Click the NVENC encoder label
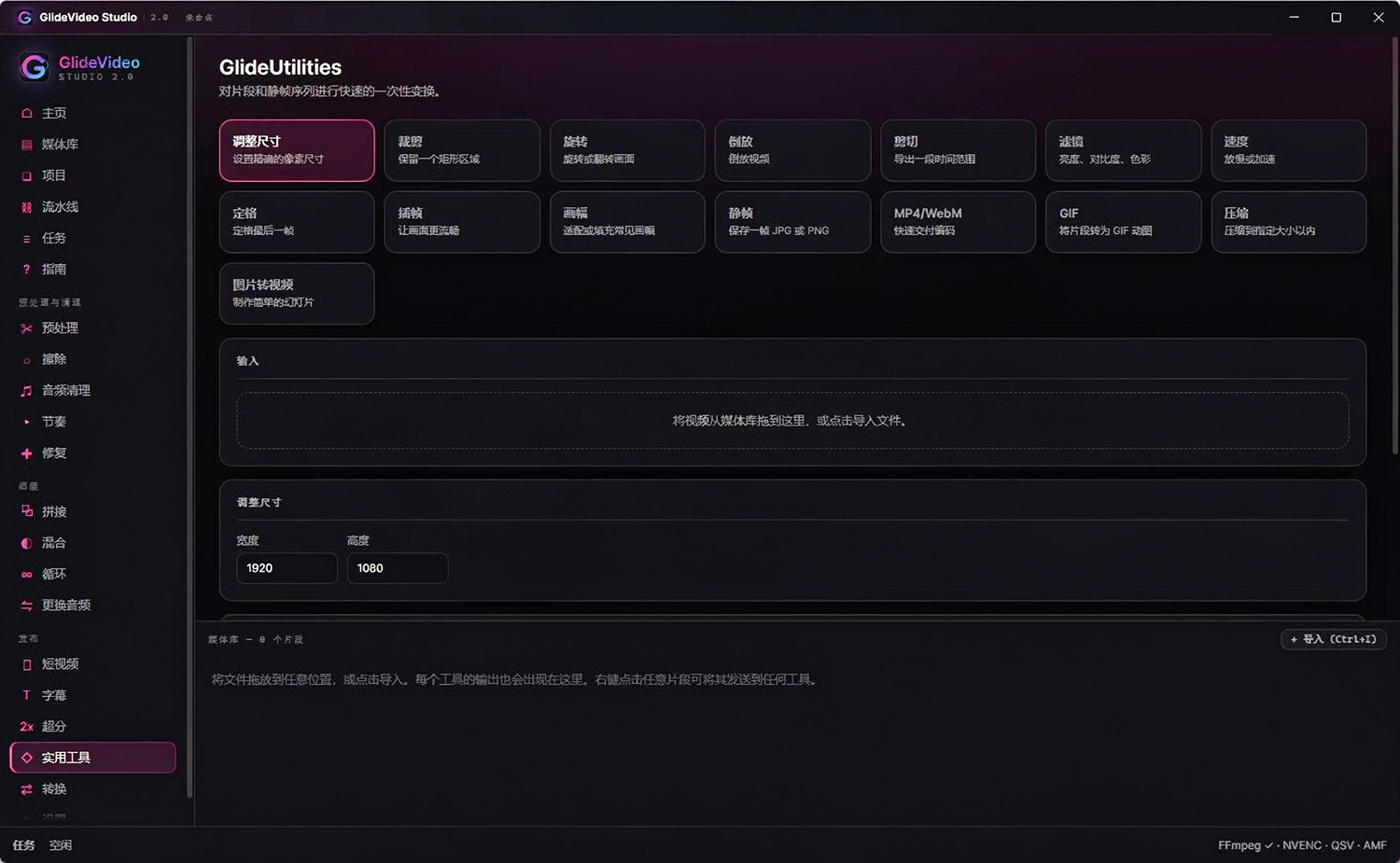 pyautogui.click(x=1302, y=845)
